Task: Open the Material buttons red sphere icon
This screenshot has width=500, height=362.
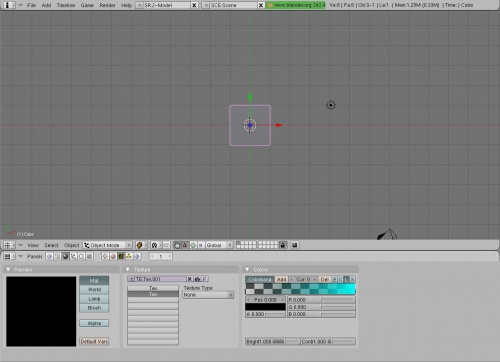Action: 113,256
